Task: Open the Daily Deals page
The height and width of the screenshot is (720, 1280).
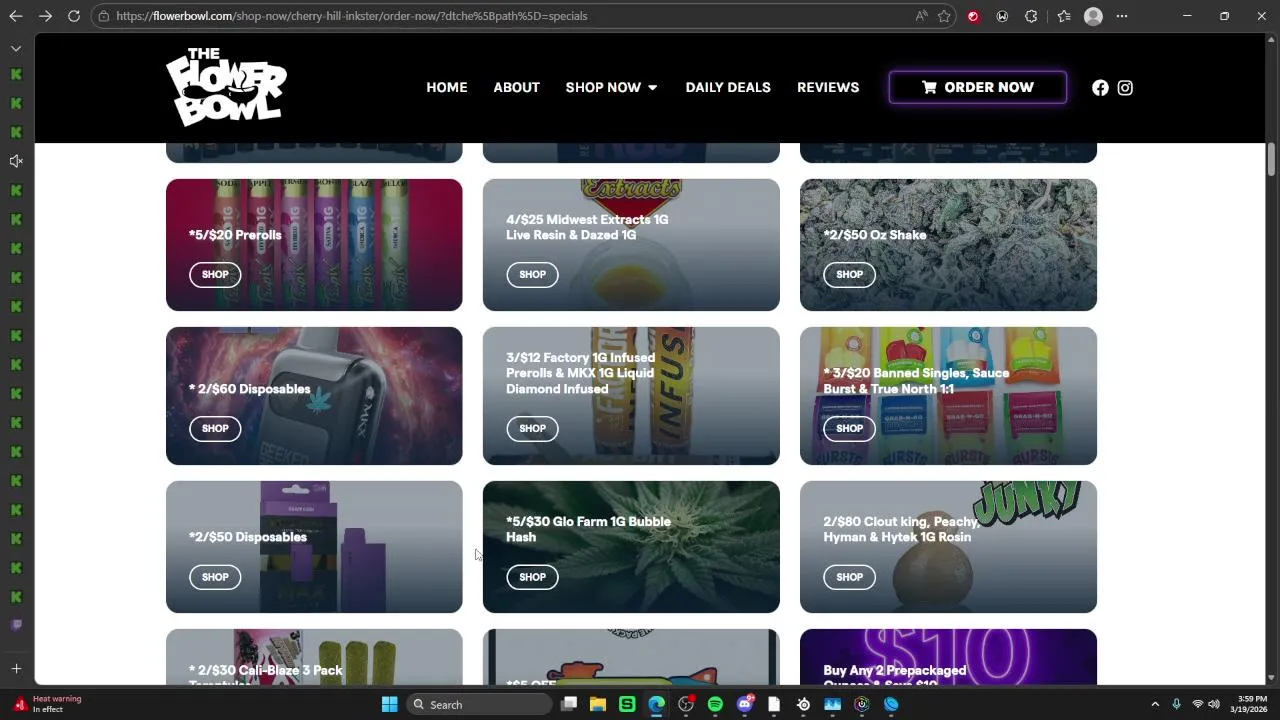Action: pos(728,88)
